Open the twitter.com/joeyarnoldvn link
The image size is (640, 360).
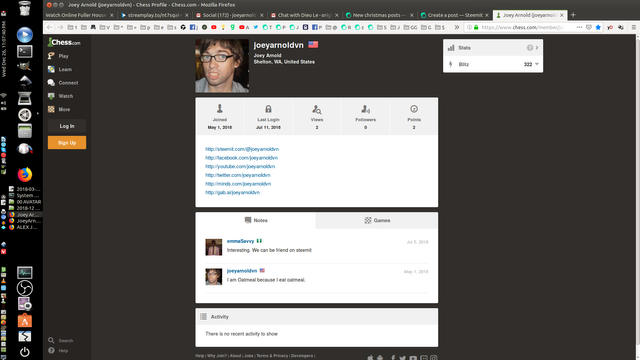click(x=238, y=175)
